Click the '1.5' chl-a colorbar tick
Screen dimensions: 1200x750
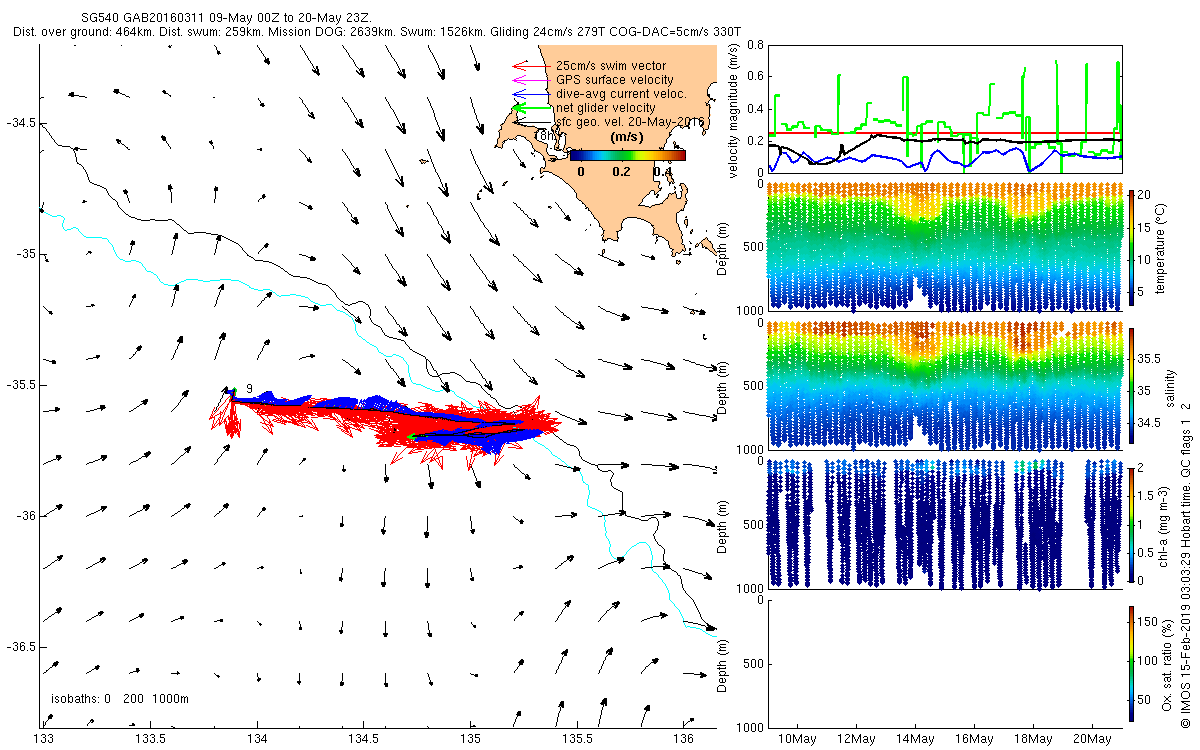point(1146,494)
